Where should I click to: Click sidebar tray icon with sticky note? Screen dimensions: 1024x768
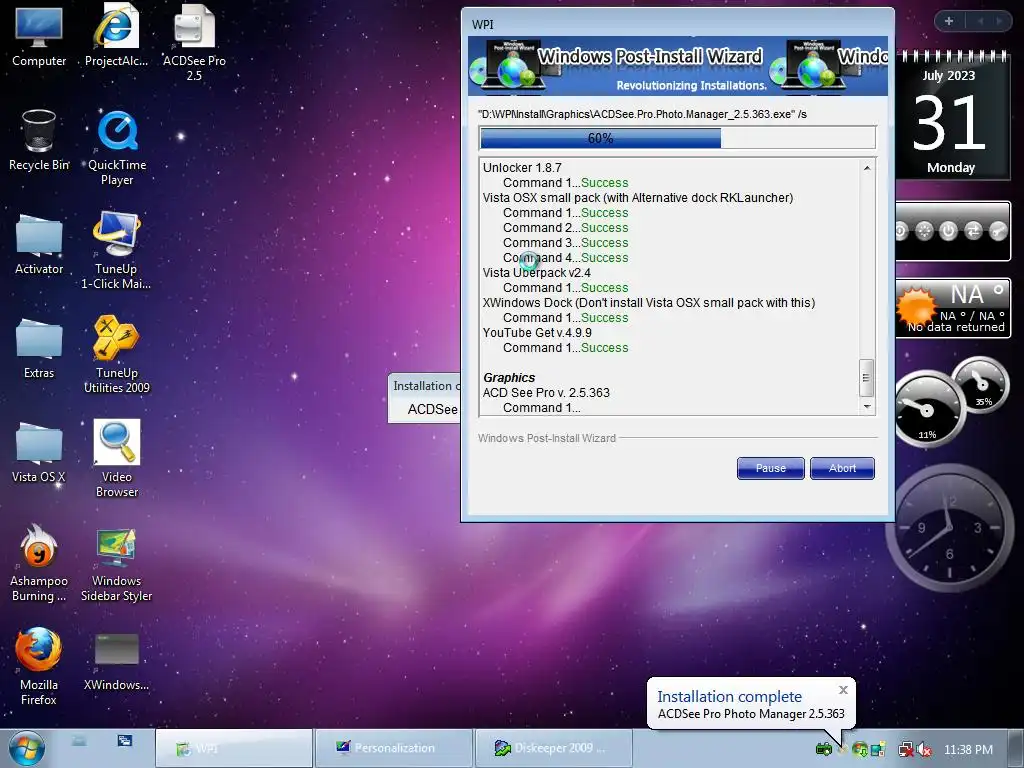click(878, 749)
